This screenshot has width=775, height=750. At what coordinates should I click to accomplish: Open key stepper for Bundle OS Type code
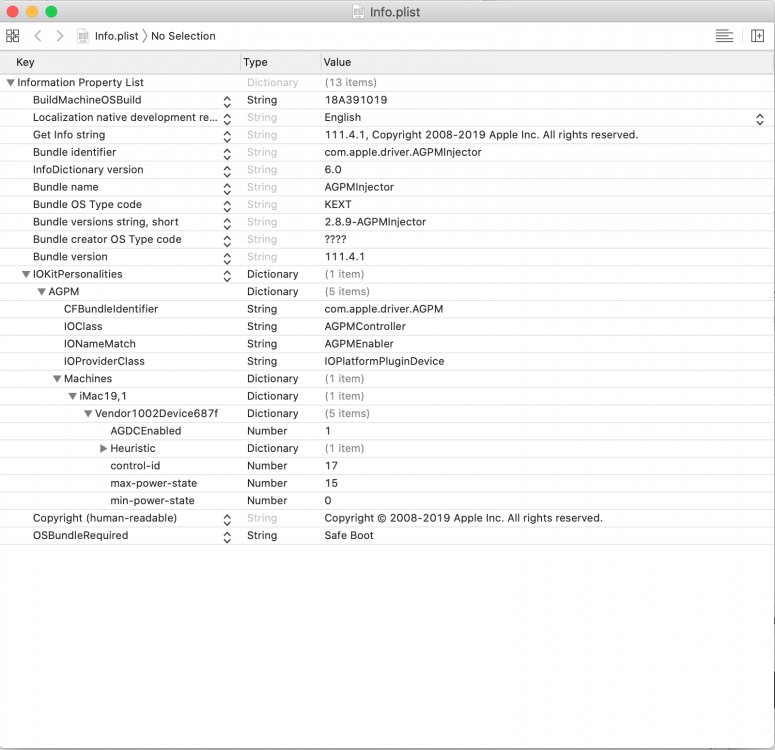point(227,206)
